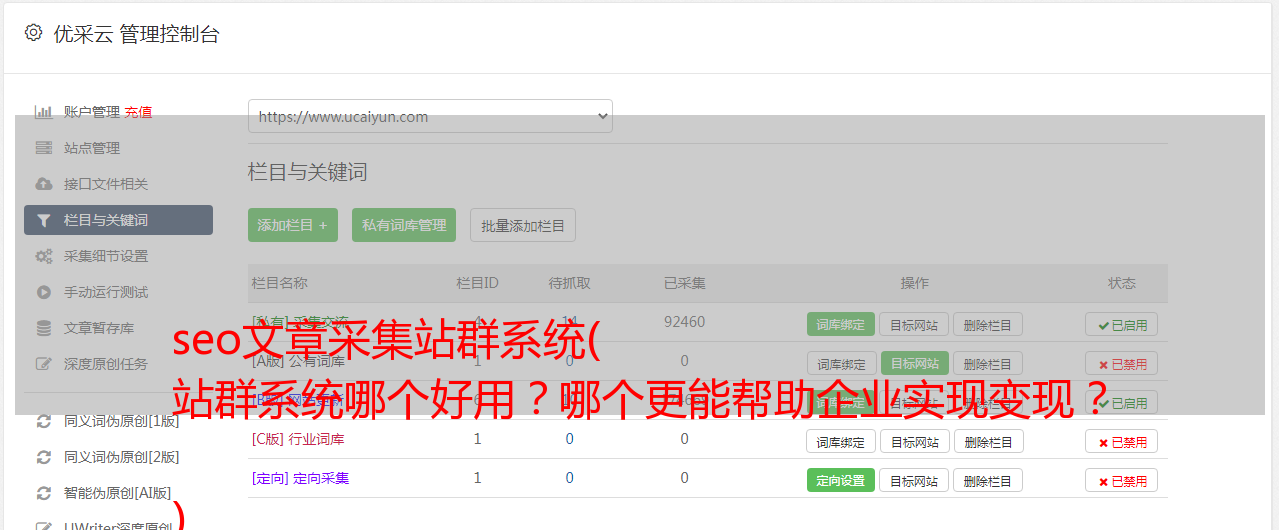Click the refresh icon for 智能伪原创[AI版]
Viewport: 1279px width, 530px height.
[44, 493]
